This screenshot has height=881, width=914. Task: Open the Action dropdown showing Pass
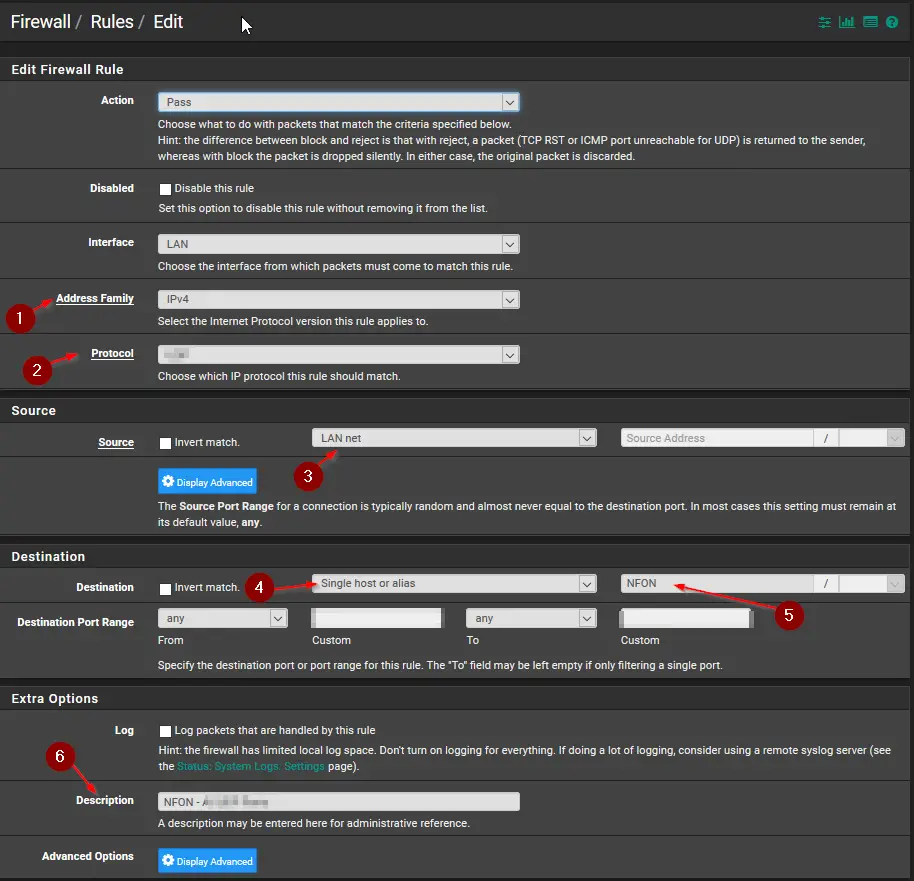pyautogui.click(x=338, y=102)
